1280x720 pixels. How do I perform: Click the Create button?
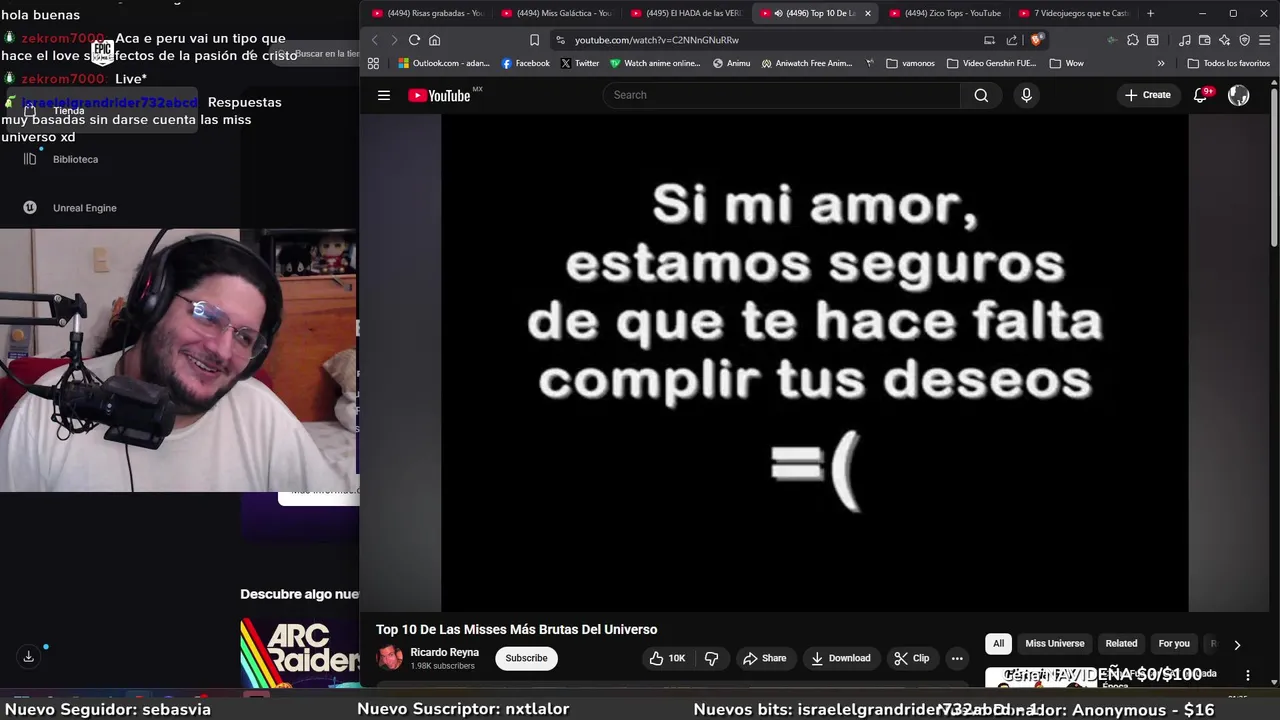coord(1147,95)
